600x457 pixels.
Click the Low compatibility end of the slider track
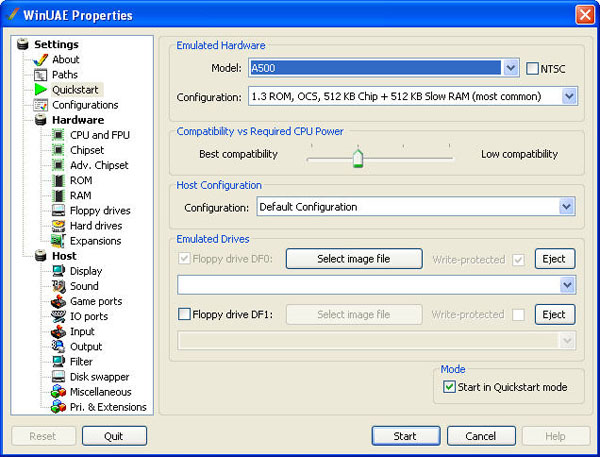pos(449,158)
